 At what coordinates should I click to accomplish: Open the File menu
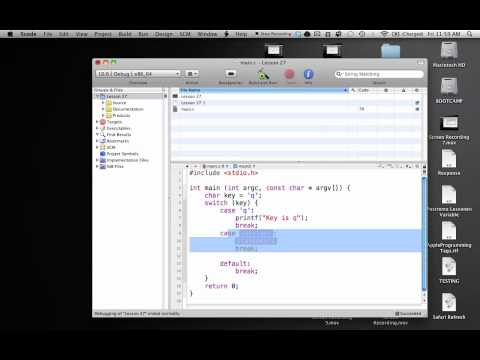coord(48,34)
